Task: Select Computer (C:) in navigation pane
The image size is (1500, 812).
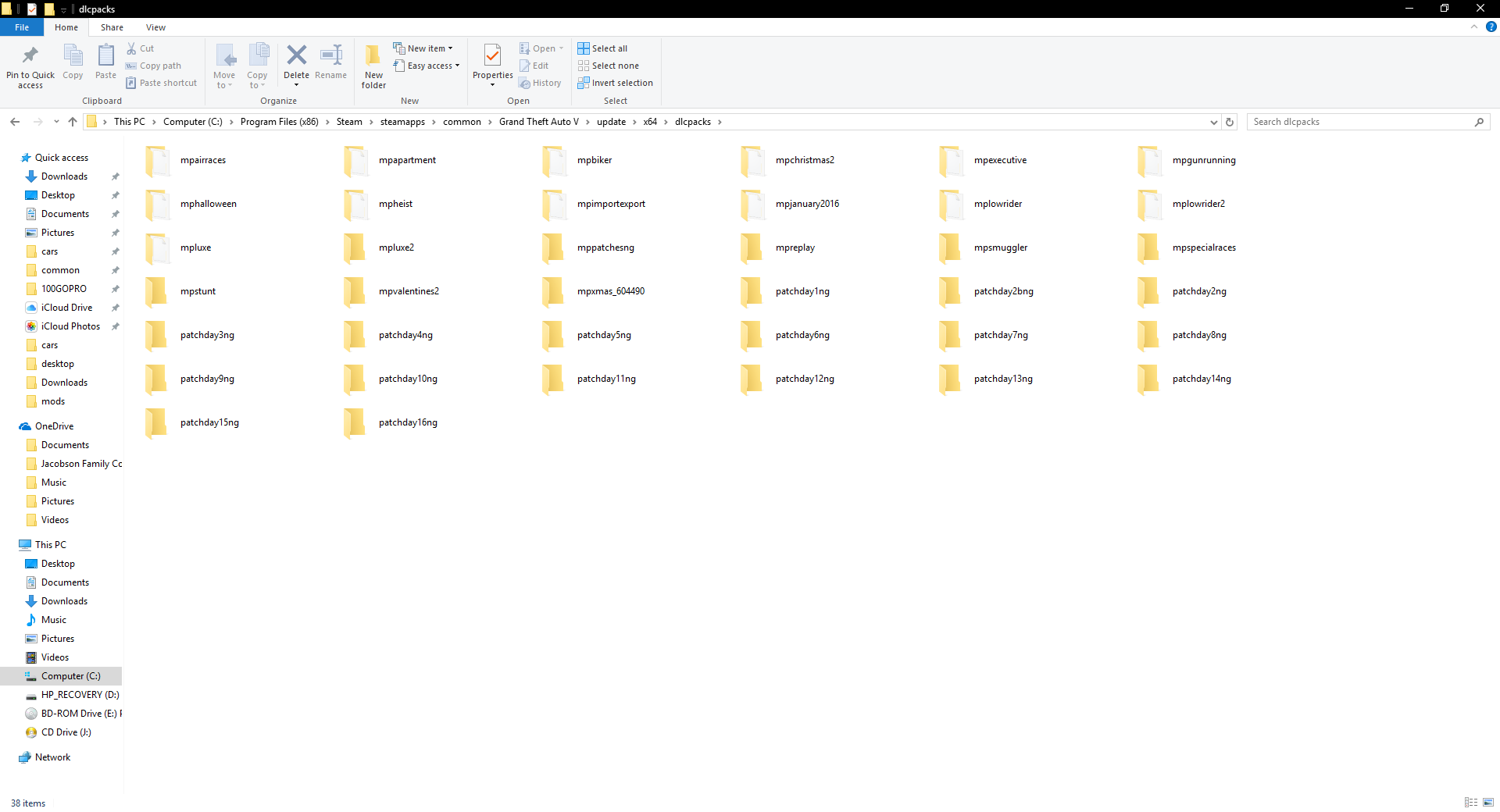Action: point(70,676)
